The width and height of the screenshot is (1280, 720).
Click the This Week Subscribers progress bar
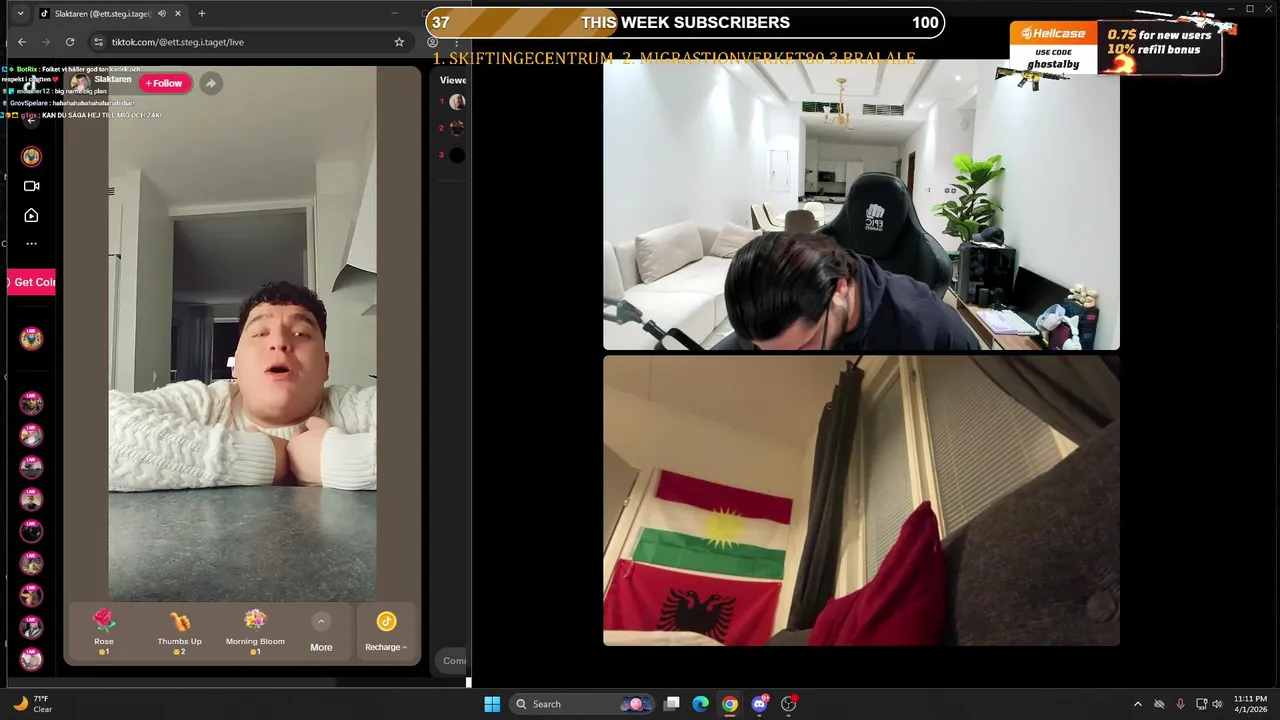(x=685, y=23)
